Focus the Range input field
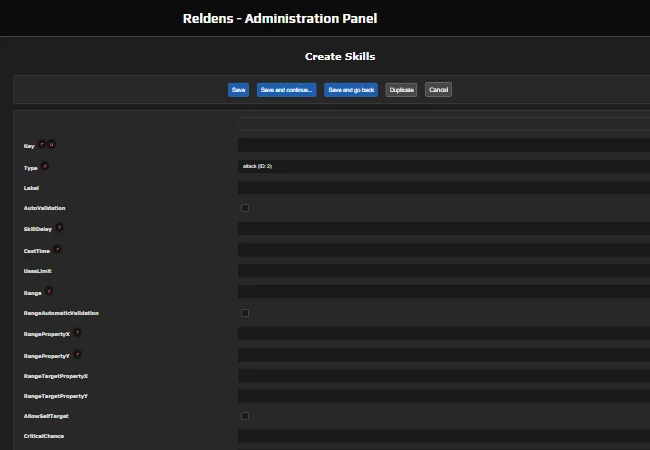The image size is (650, 450). (x=444, y=292)
